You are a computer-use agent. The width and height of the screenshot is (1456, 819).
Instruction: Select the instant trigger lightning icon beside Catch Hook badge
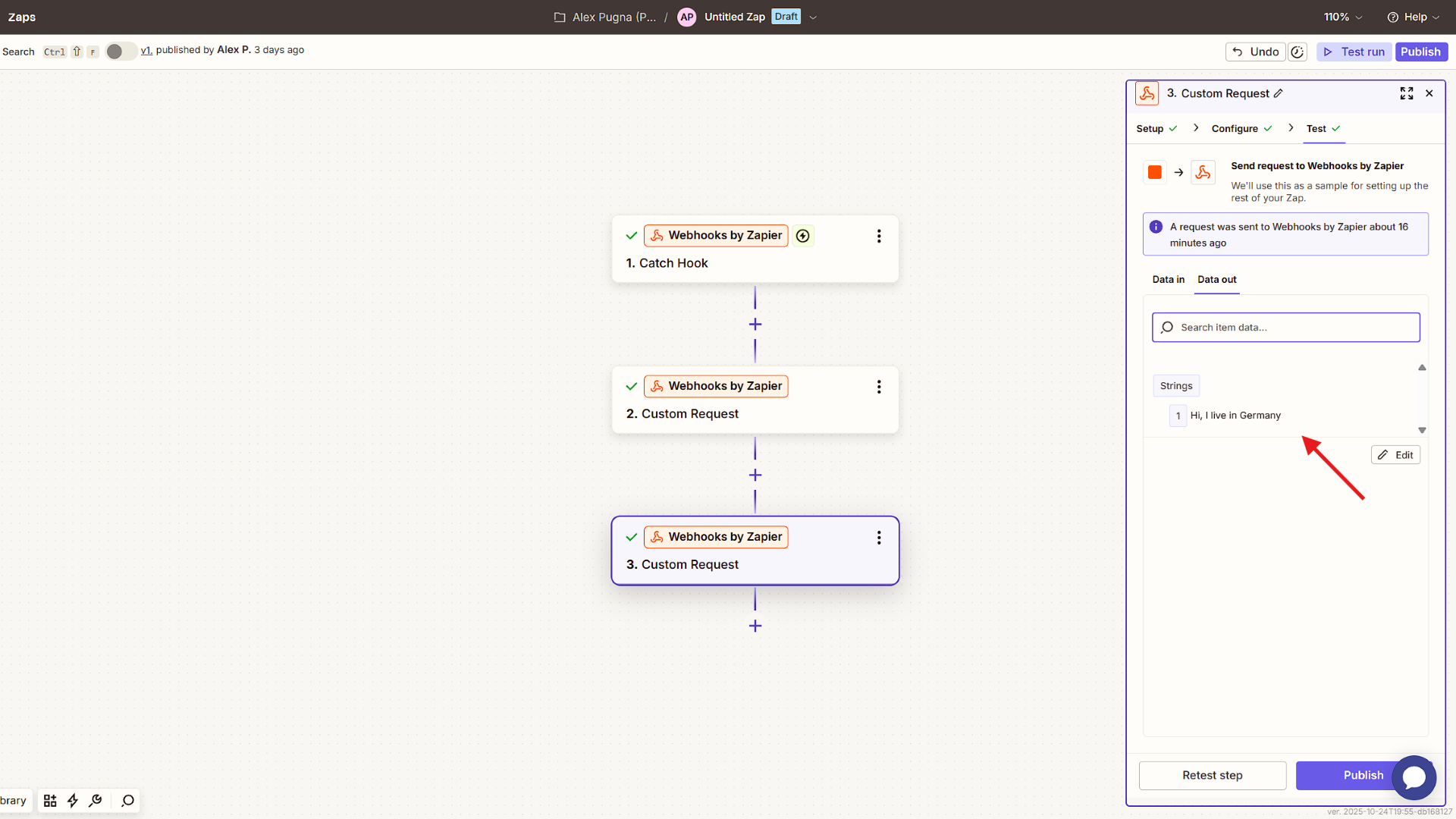click(803, 236)
